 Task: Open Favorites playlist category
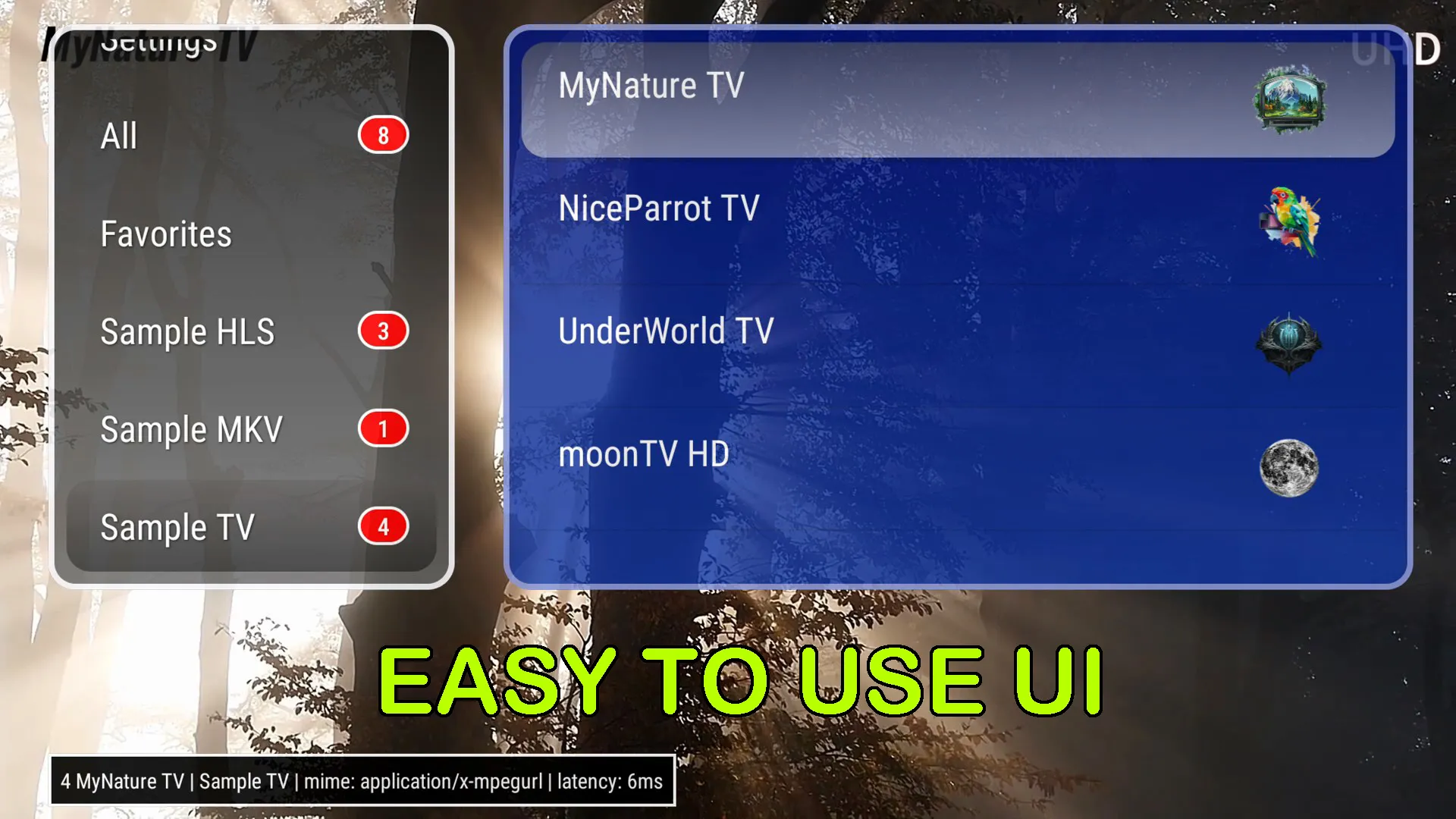coord(165,233)
